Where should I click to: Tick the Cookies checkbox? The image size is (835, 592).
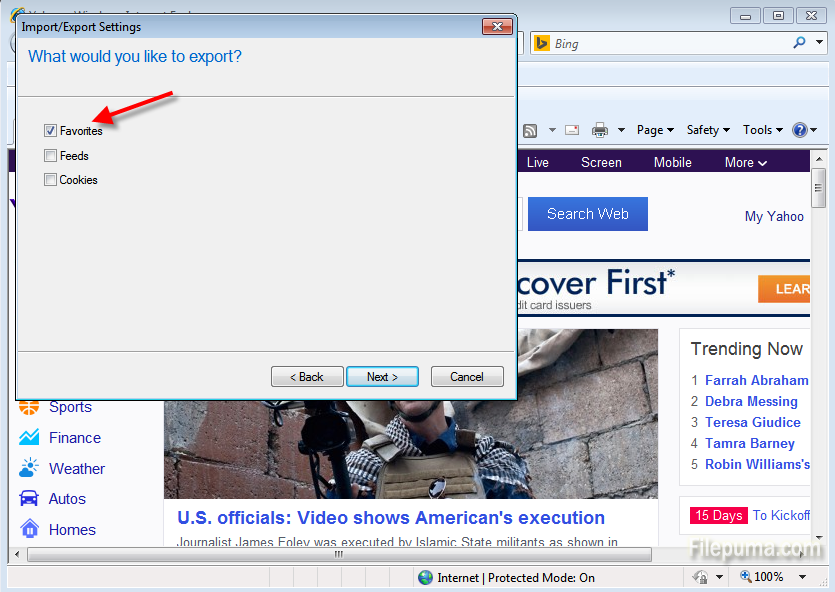[50, 180]
